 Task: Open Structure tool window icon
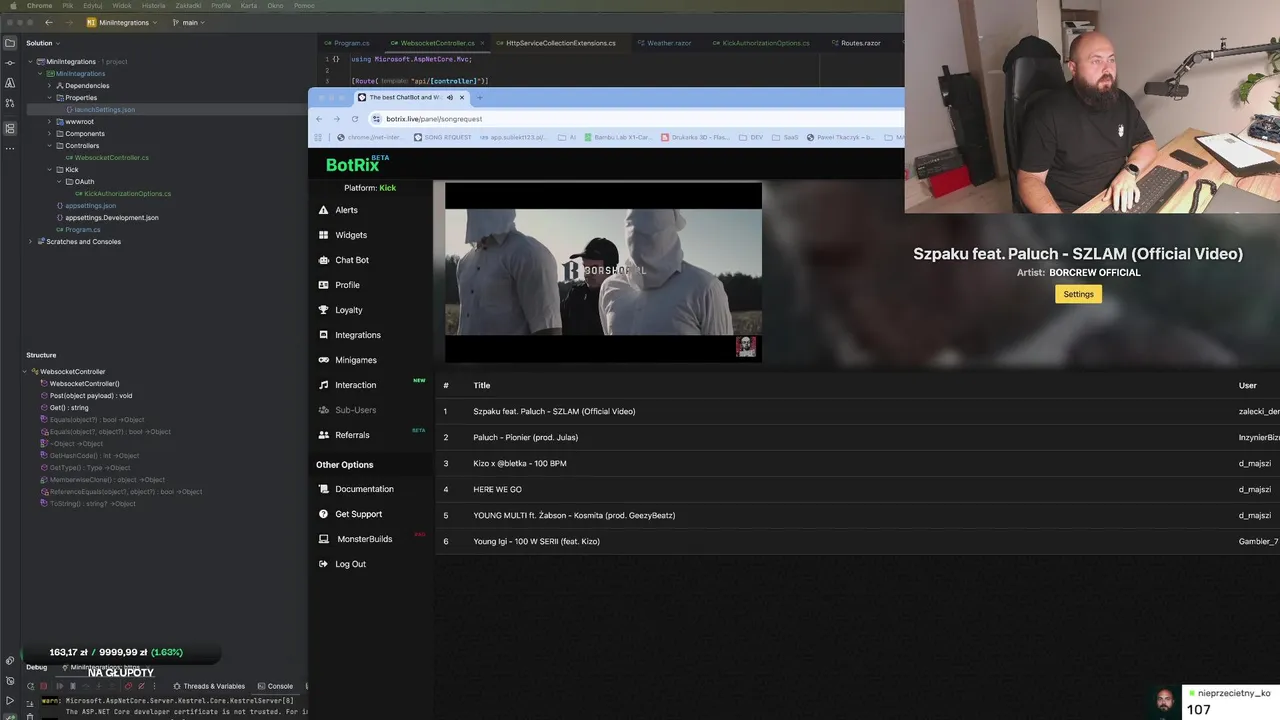pos(10,128)
